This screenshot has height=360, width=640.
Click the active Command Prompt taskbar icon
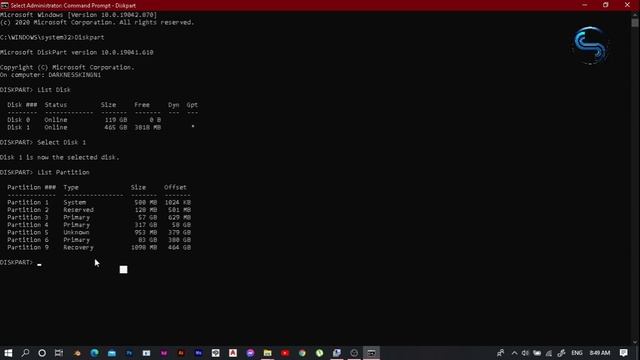tap(371, 353)
